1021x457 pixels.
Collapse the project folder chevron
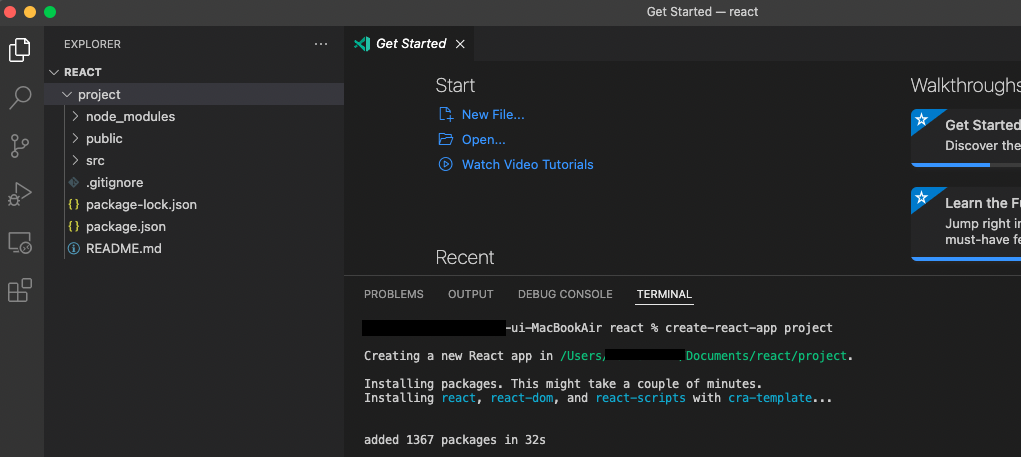coord(66,94)
